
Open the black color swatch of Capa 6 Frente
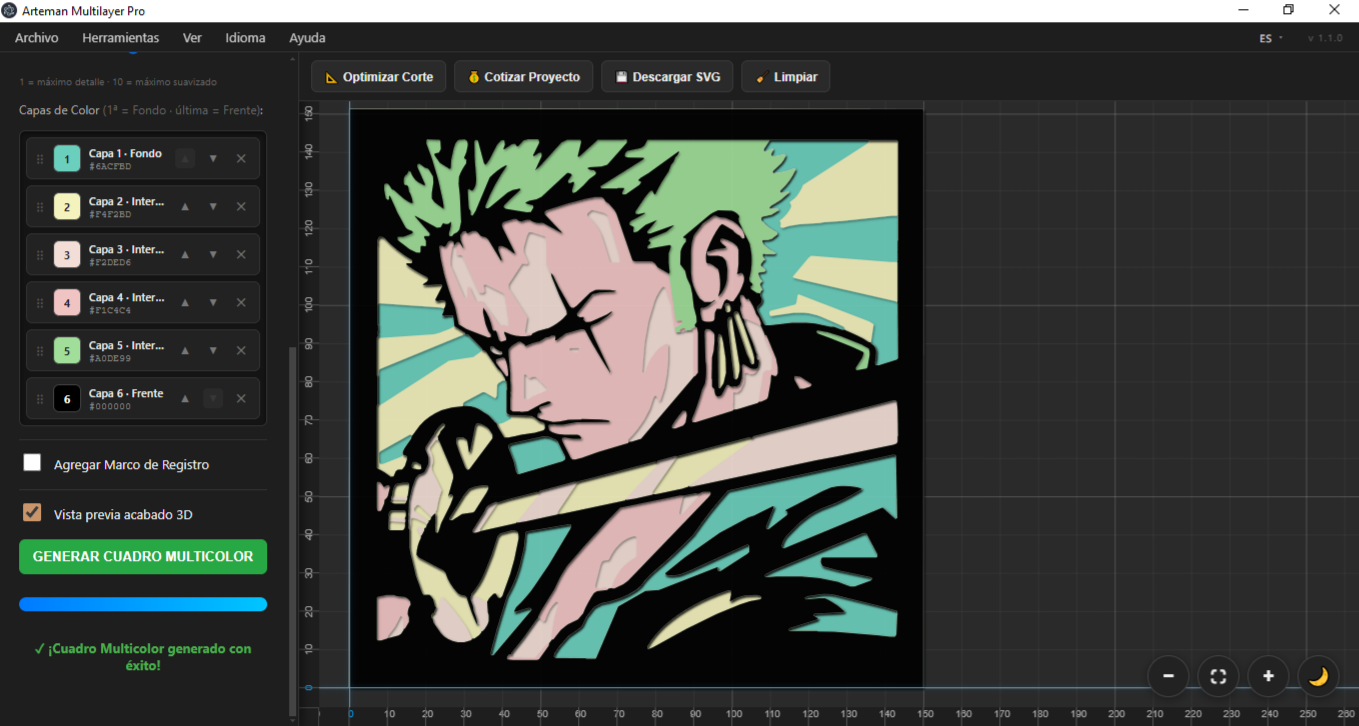pos(67,398)
